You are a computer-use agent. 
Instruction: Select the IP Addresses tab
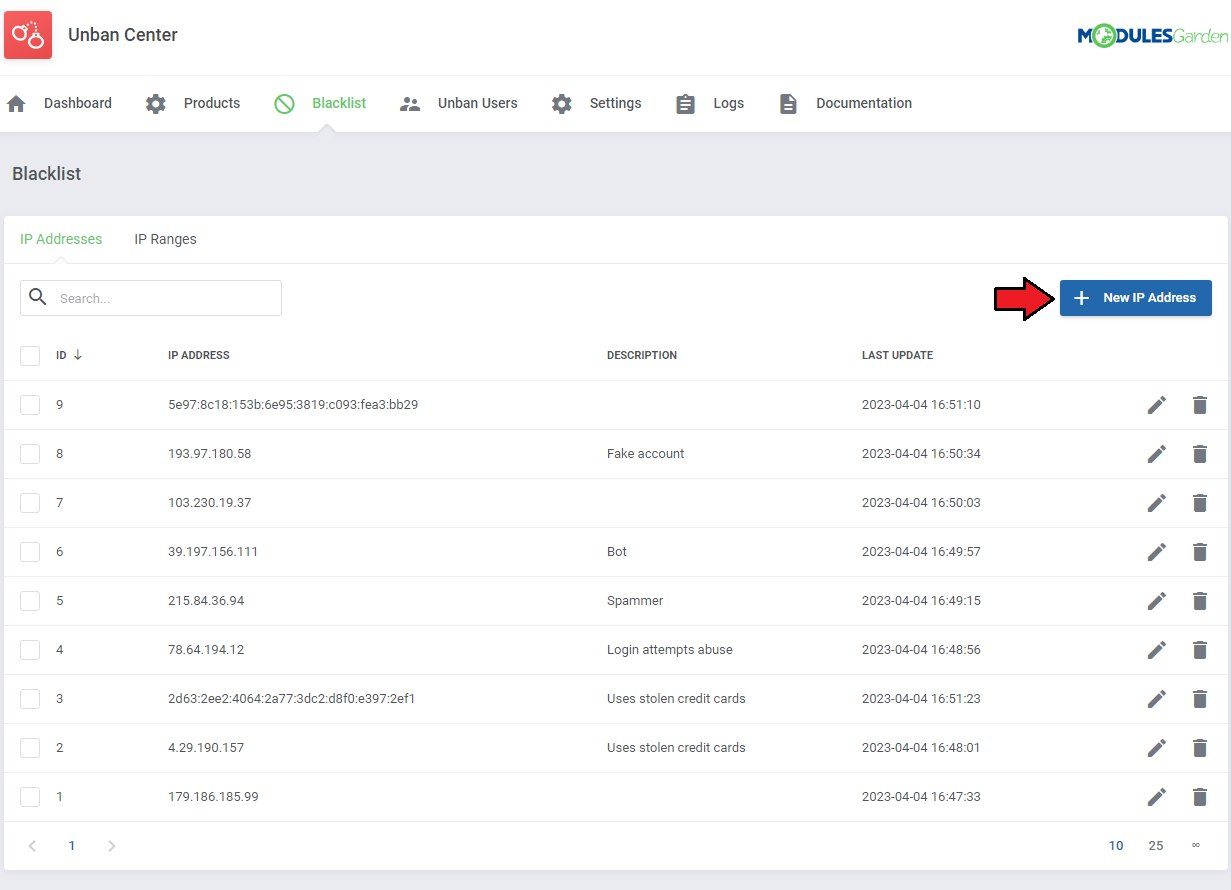click(61, 239)
